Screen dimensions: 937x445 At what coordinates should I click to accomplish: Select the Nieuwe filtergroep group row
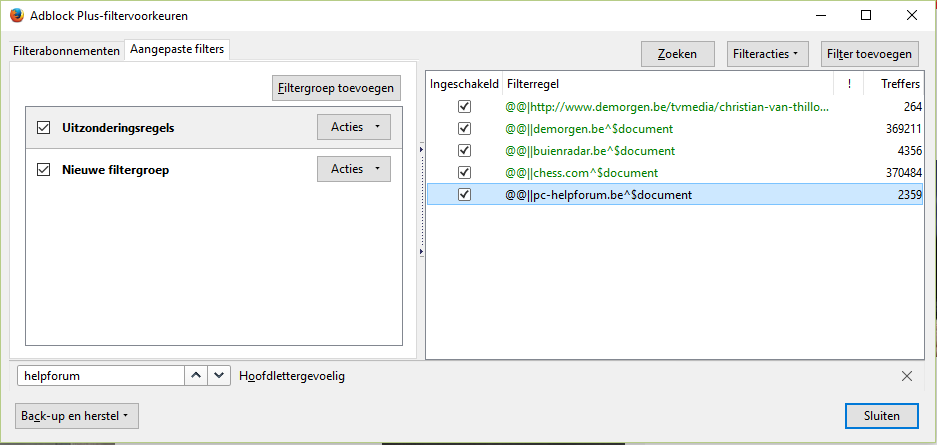click(214, 170)
